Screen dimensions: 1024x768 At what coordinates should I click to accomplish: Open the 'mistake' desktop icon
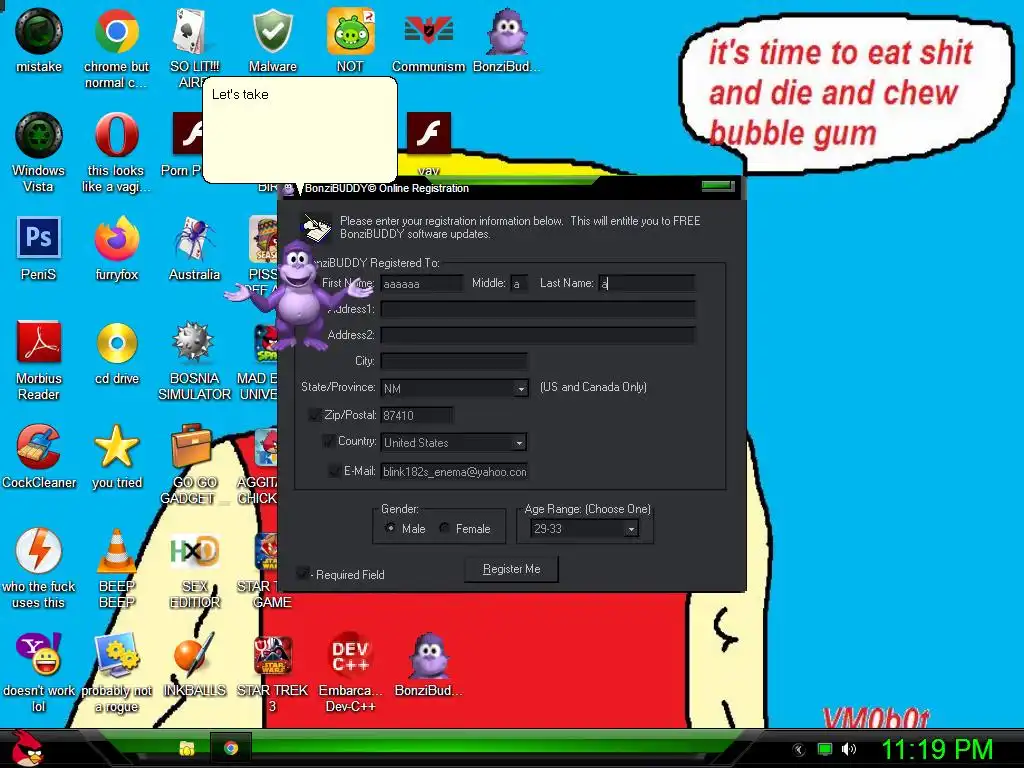(39, 41)
